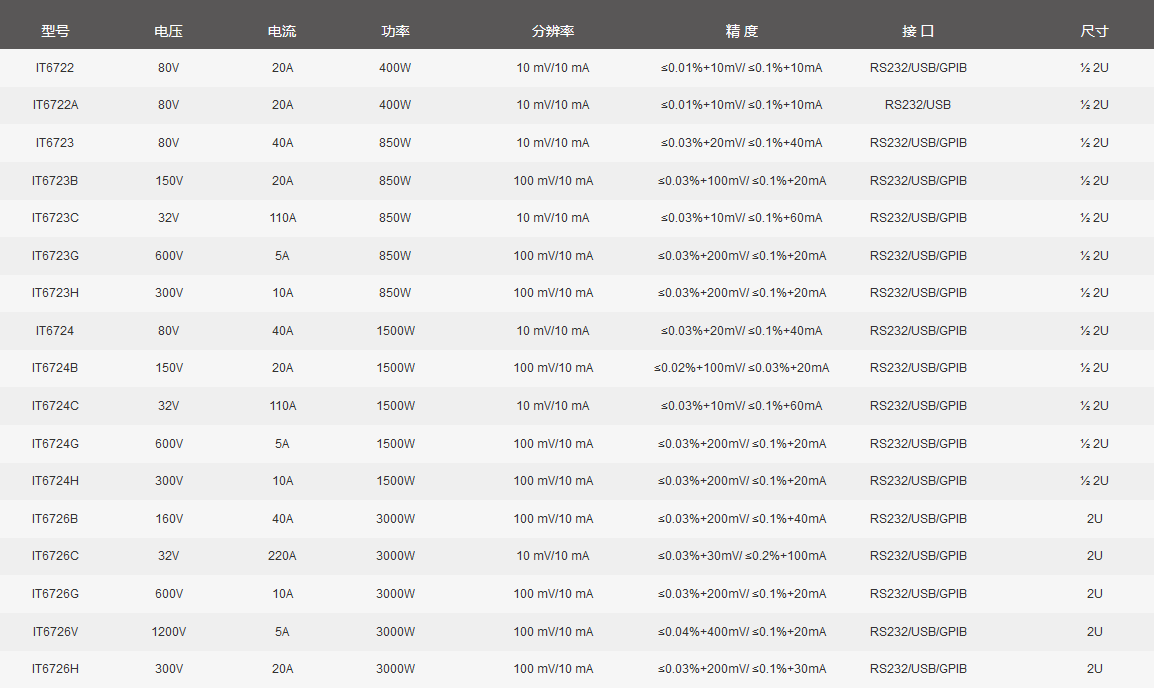Viewport: 1154px width, 688px height.
Task: Click the 220A current value
Action: pyautogui.click(x=282, y=556)
